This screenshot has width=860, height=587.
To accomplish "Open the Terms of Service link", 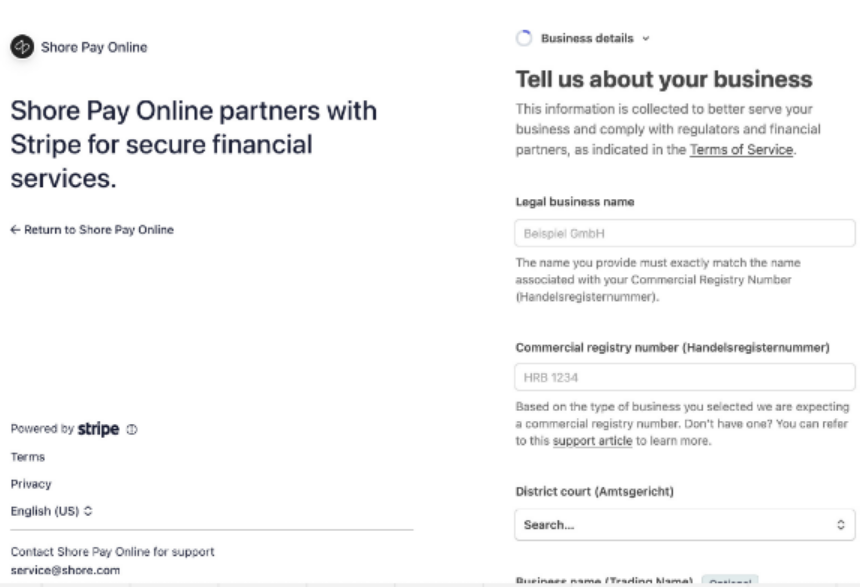I will 742,150.
